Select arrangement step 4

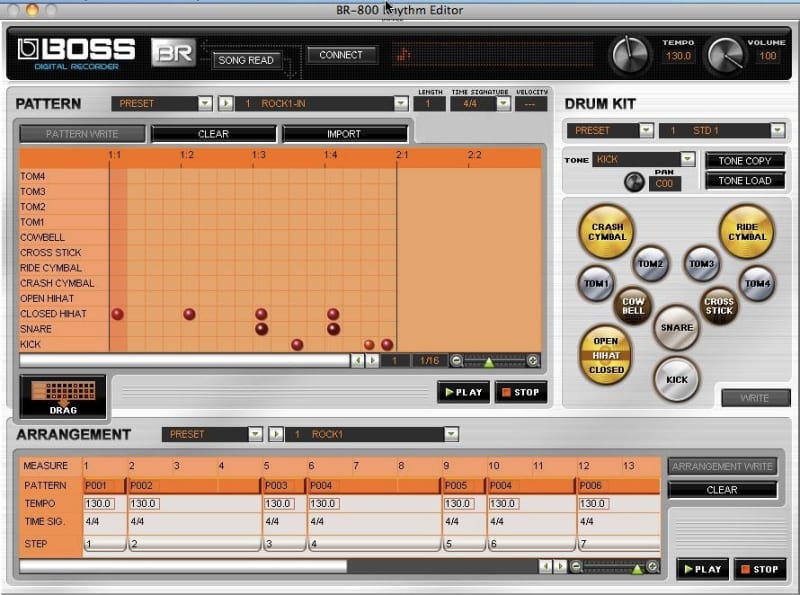374,544
